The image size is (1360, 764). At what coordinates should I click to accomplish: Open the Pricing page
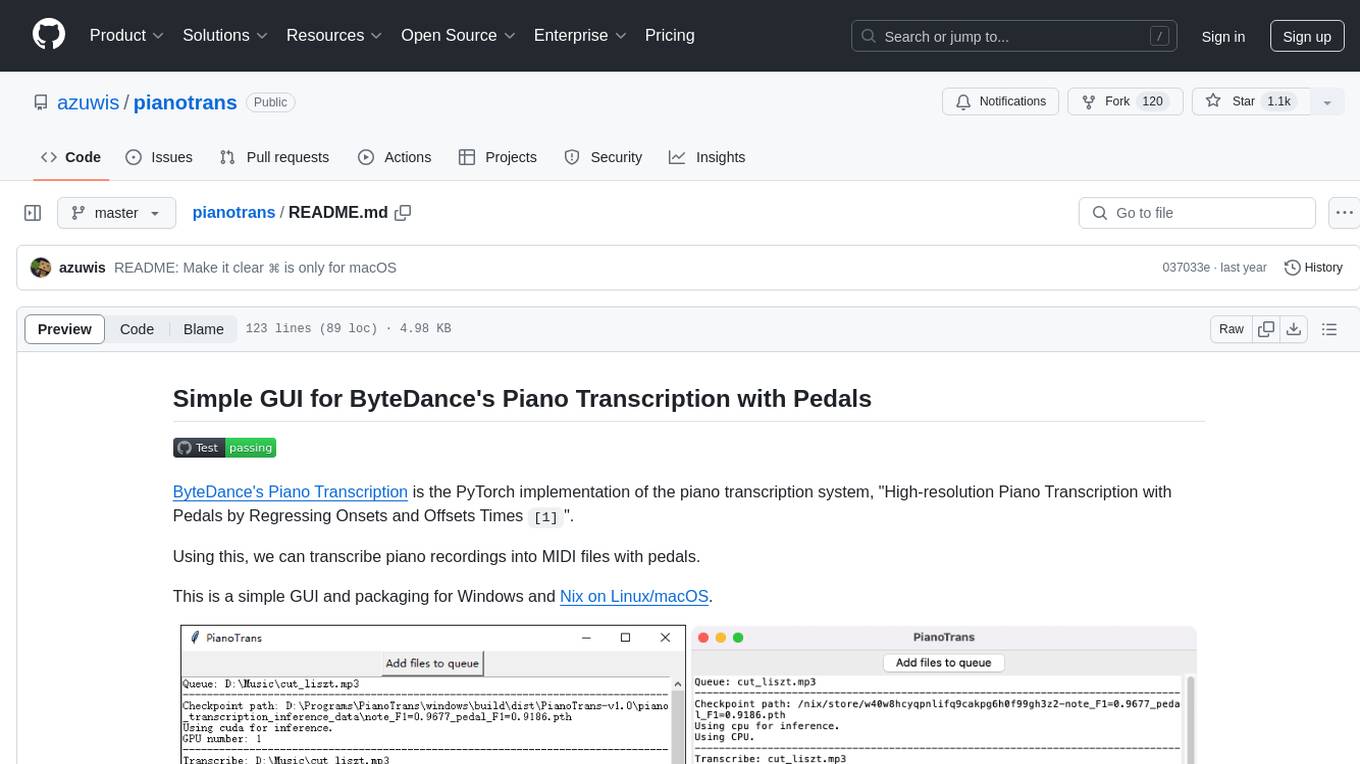pos(670,35)
